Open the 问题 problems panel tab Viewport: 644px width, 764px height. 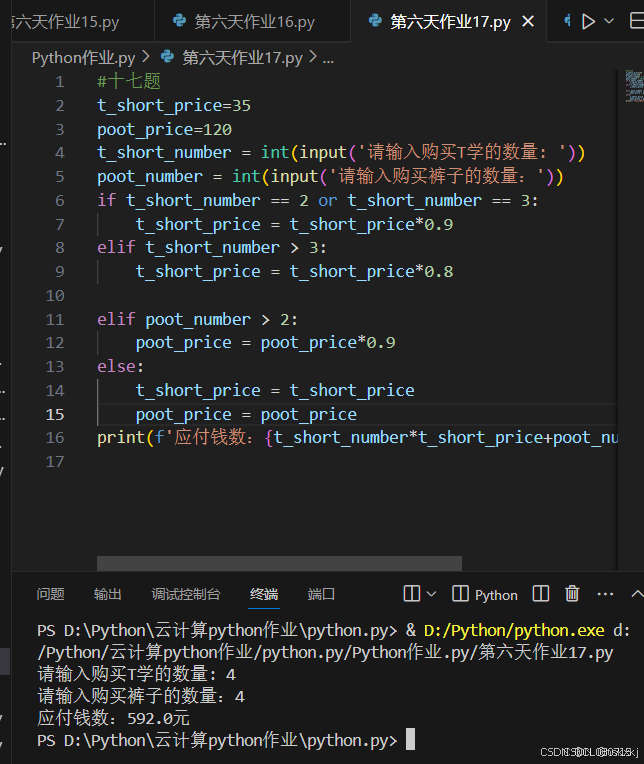pyautogui.click(x=50, y=594)
